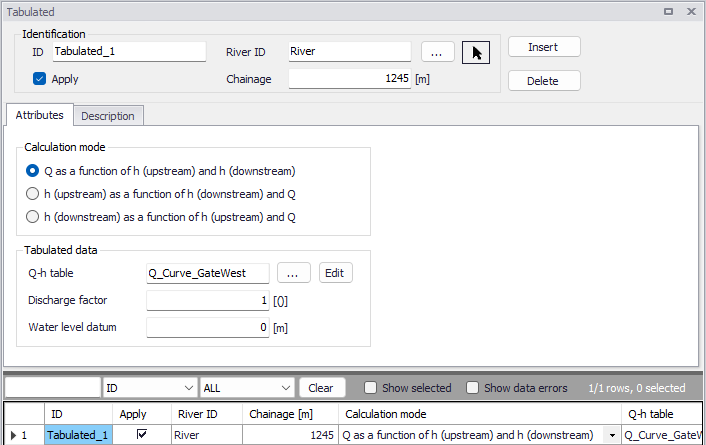Select the Tabulated_1 cell in the table
Viewport: 706px width, 445px height.
tap(78, 435)
